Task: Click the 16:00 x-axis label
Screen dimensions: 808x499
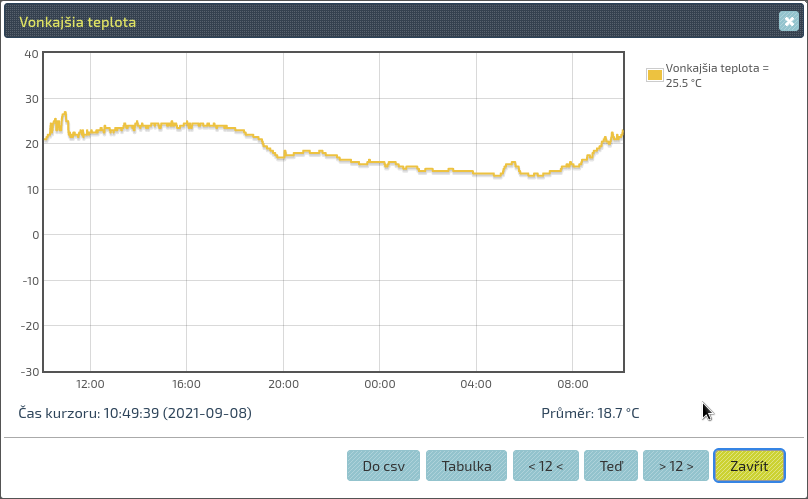Action: point(186,384)
